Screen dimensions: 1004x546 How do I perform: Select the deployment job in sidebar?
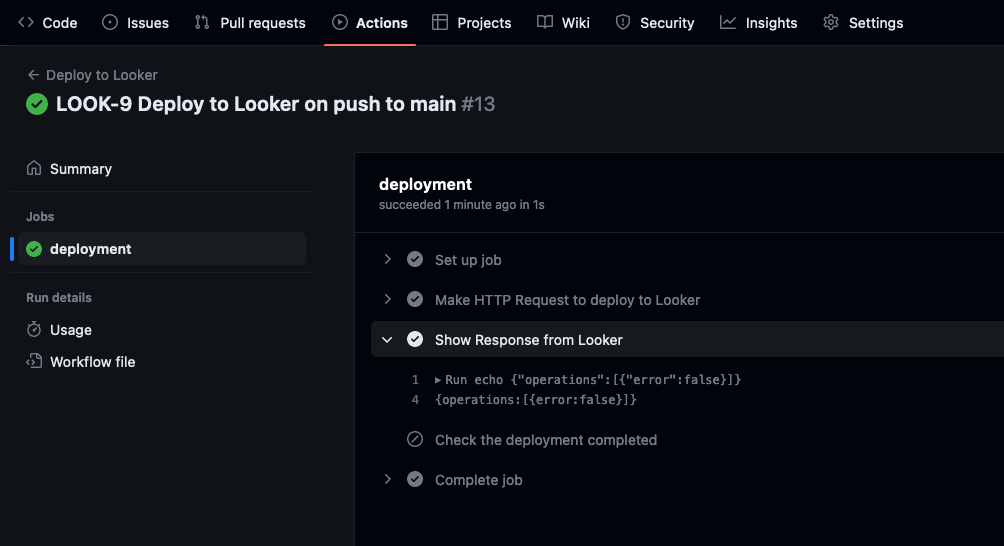[x=162, y=249]
